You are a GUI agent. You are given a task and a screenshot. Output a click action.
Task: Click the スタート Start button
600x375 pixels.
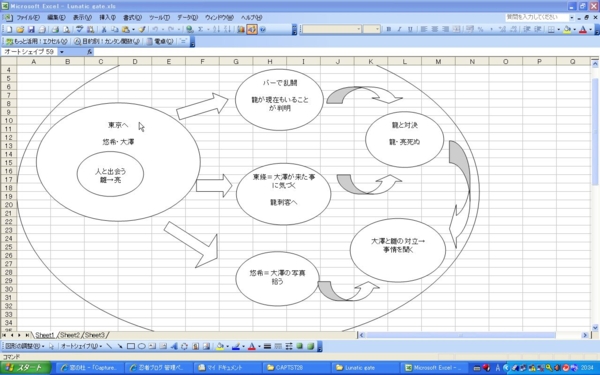pos(25,368)
